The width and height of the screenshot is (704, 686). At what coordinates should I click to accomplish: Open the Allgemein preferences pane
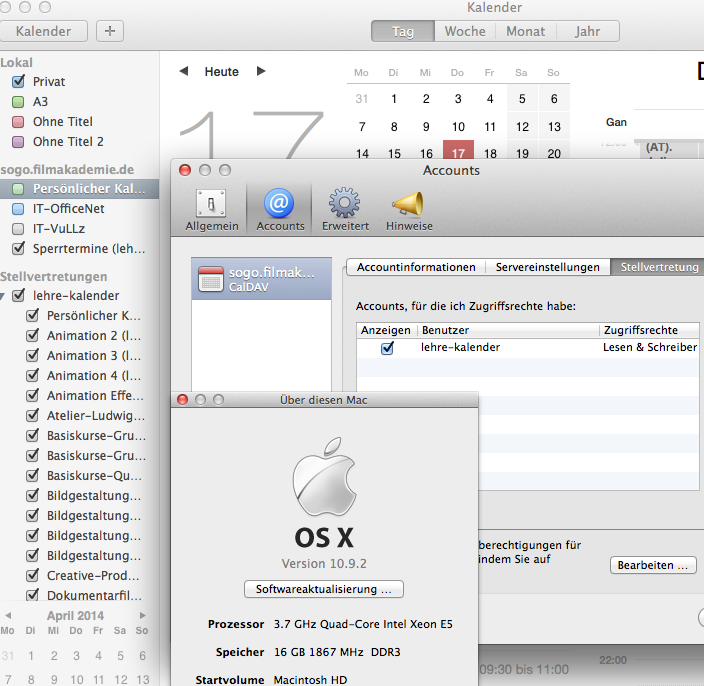tap(211, 210)
